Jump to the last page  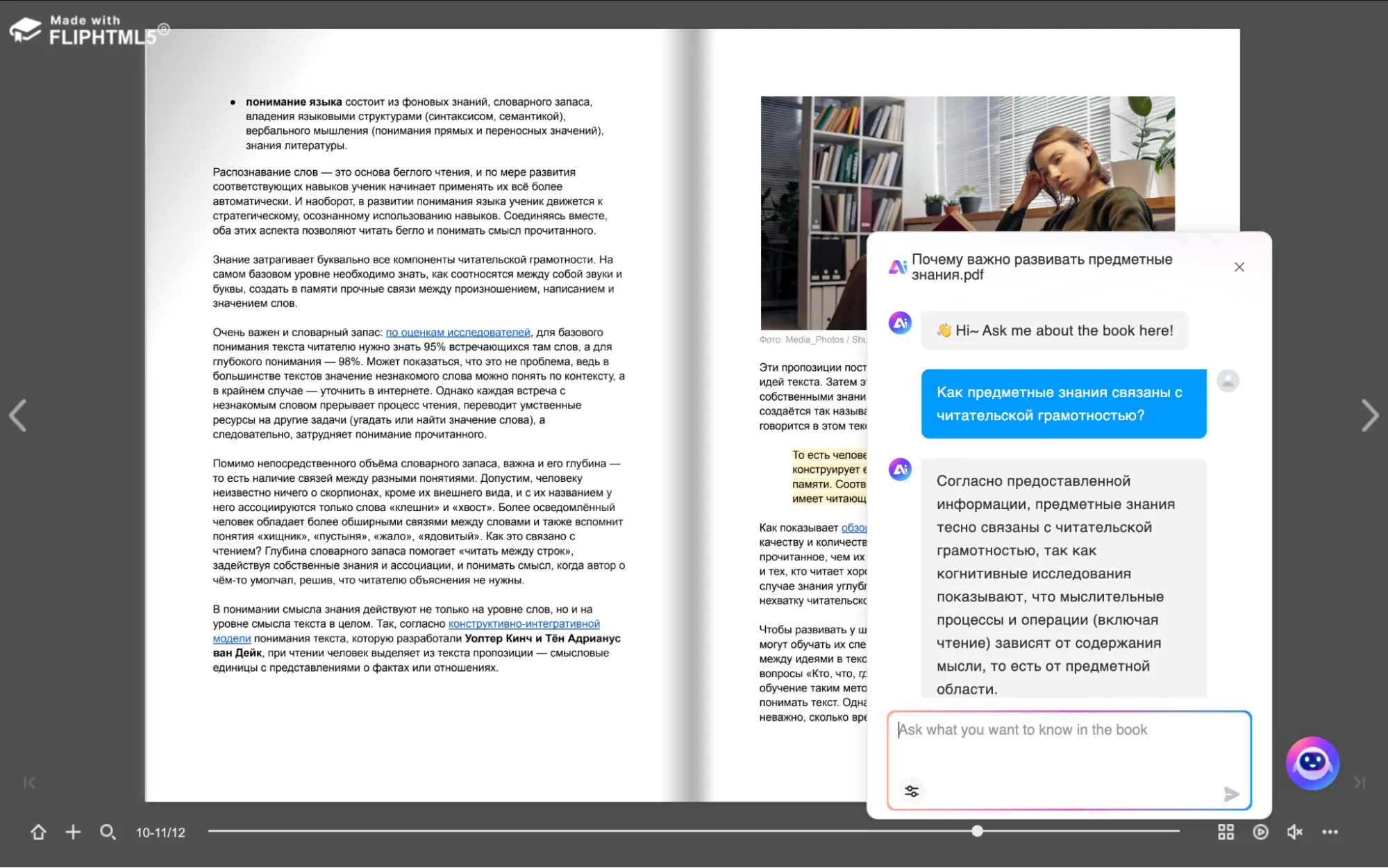1359,783
